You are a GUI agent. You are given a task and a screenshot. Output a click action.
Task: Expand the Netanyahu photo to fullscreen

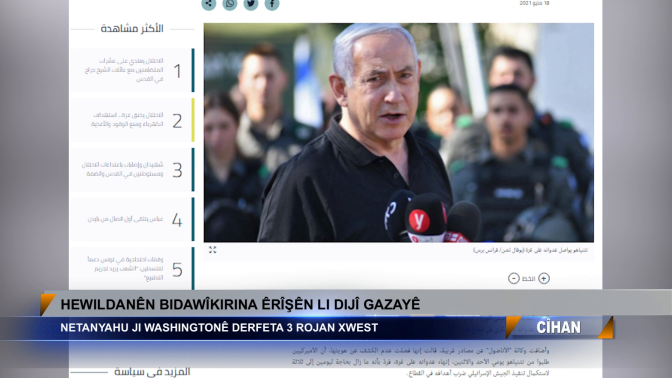213,250
